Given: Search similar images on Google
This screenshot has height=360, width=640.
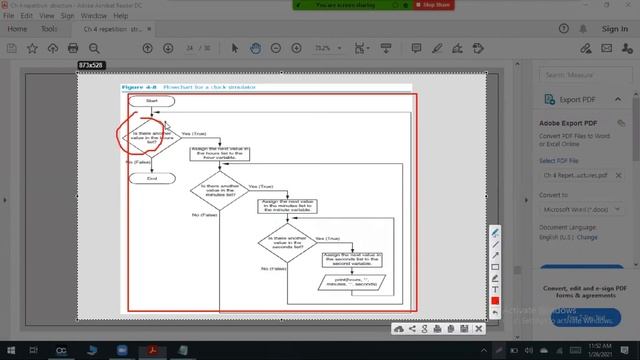Looking at the screenshot, I should pyautogui.click(x=424, y=329).
